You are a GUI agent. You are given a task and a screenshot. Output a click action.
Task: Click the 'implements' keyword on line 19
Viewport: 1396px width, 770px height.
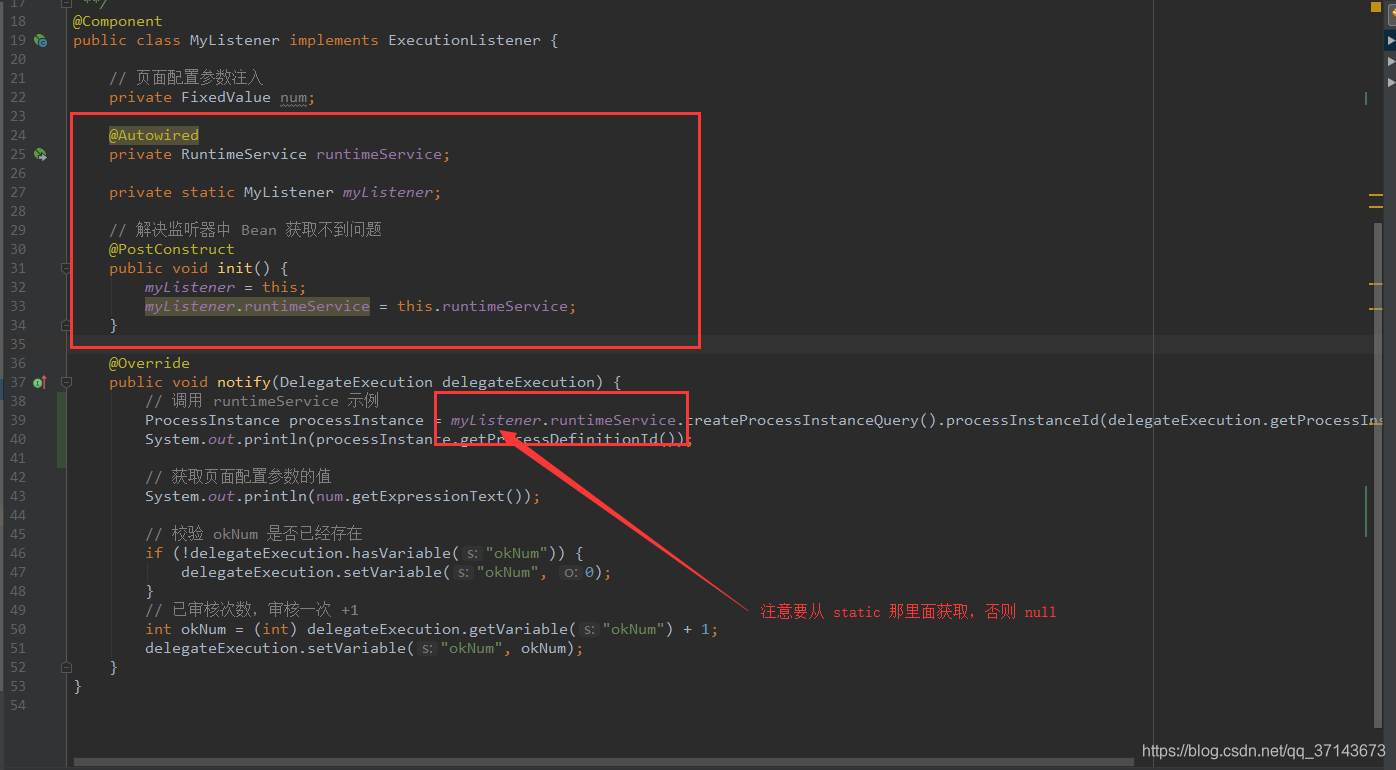pyautogui.click(x=334, y=40)
